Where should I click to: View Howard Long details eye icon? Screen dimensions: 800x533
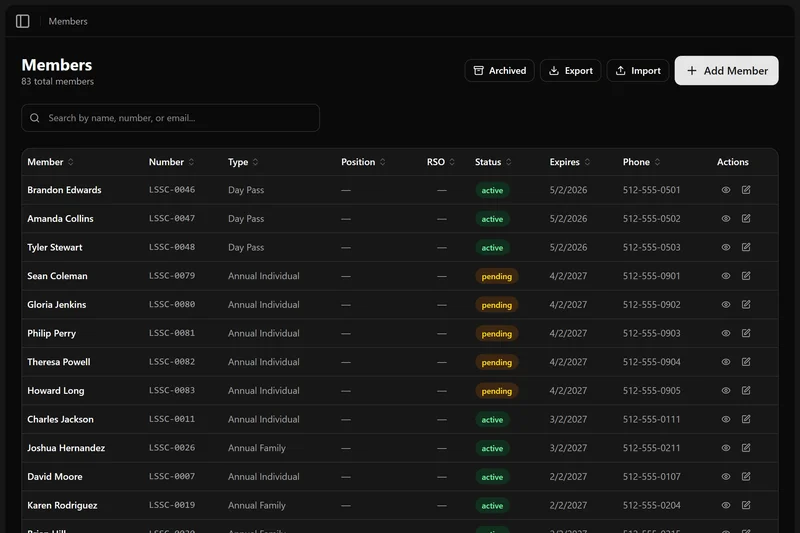pos(726,391)
